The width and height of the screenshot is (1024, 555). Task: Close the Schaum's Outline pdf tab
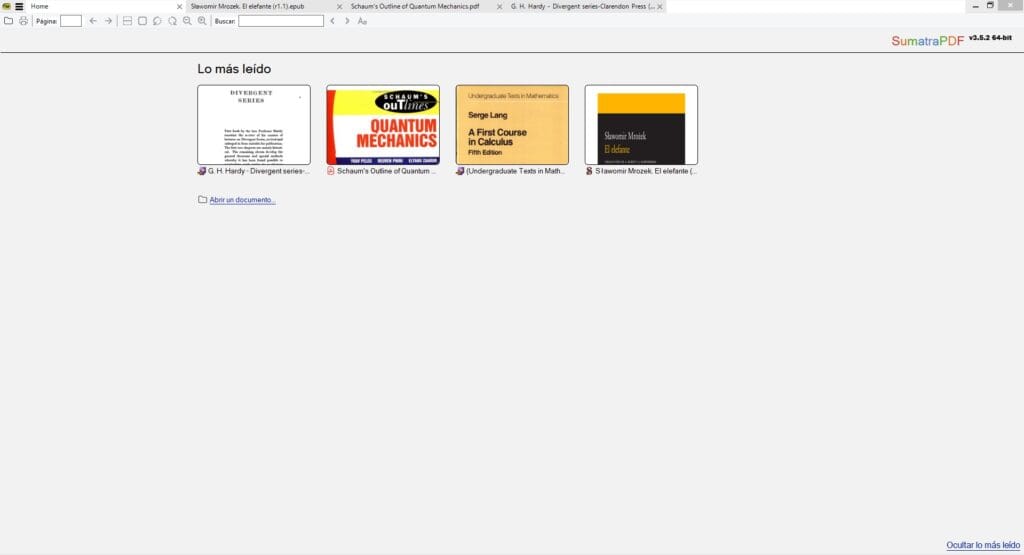pos(500,7)
